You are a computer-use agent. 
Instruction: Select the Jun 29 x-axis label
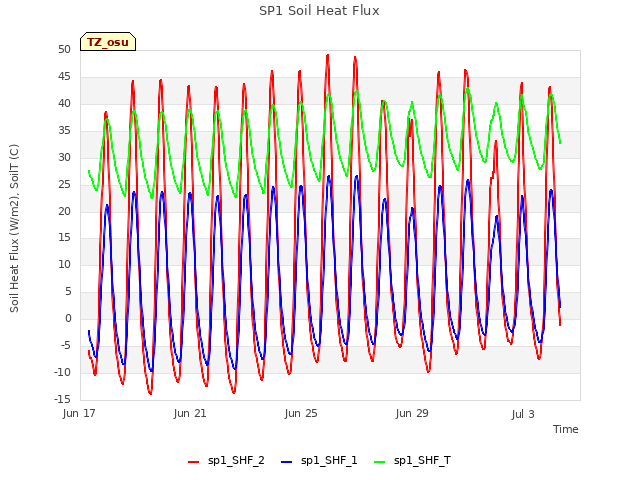(412, 413)
